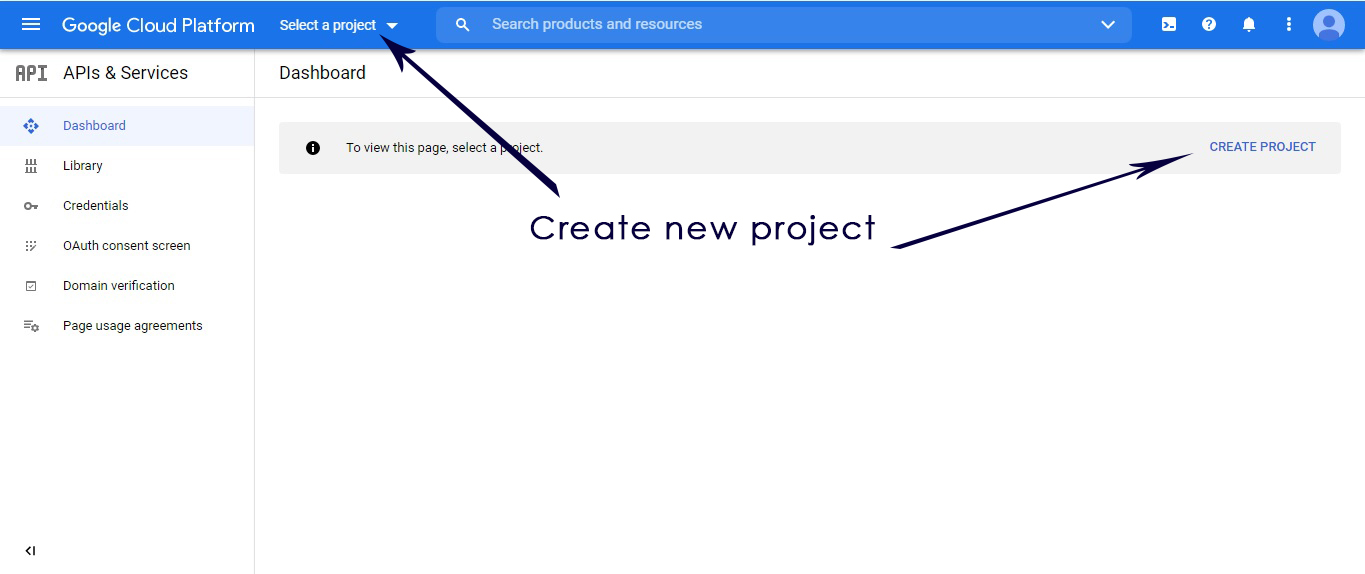Image resolution: width=1365 pixels, height=574 pixels.
Task: Open Credentials in the sidebar
Action: click(127, 206)
